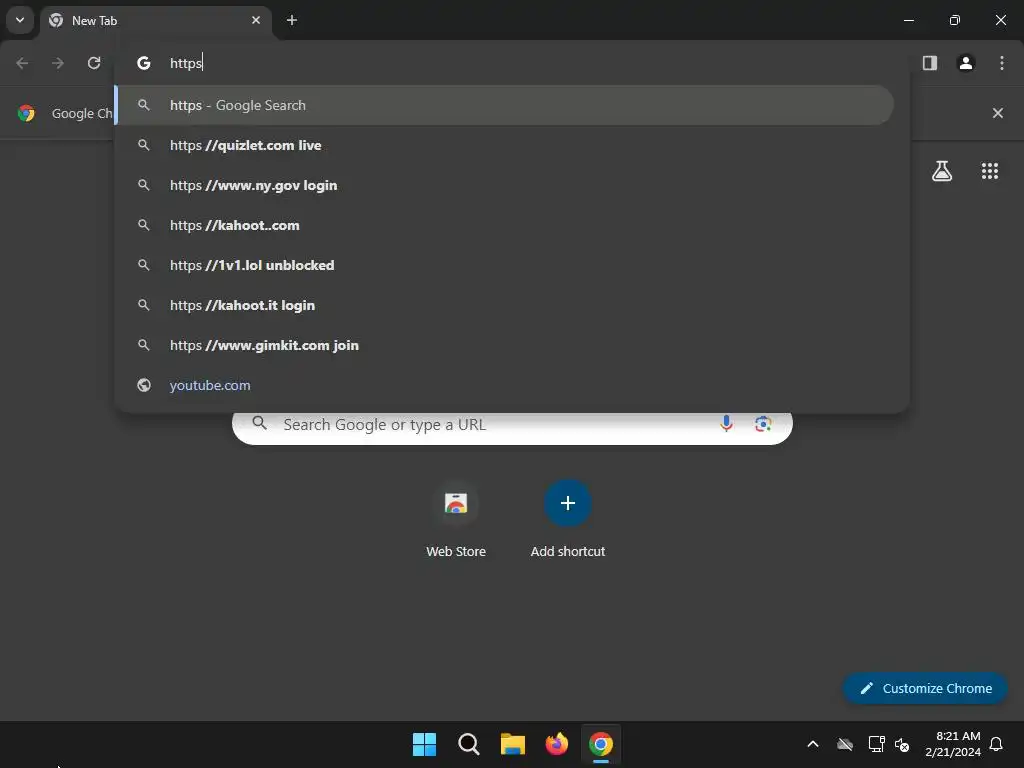The width and height of the screenshot is (1024, 768).
Task: Click the Add shortcut button
Action: pos(568,518)
